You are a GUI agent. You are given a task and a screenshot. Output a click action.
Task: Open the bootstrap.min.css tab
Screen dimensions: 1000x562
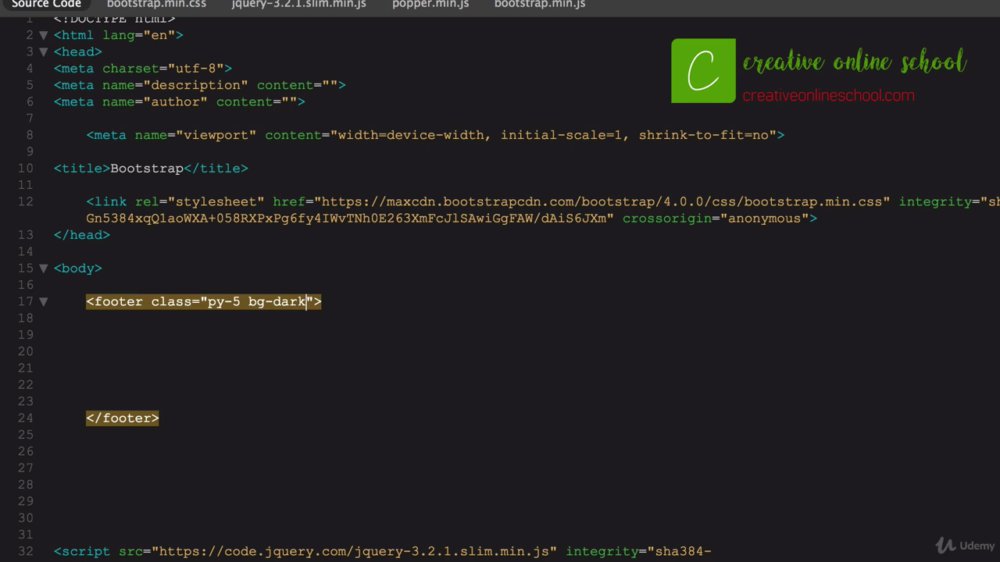click(x=156, y=4)
